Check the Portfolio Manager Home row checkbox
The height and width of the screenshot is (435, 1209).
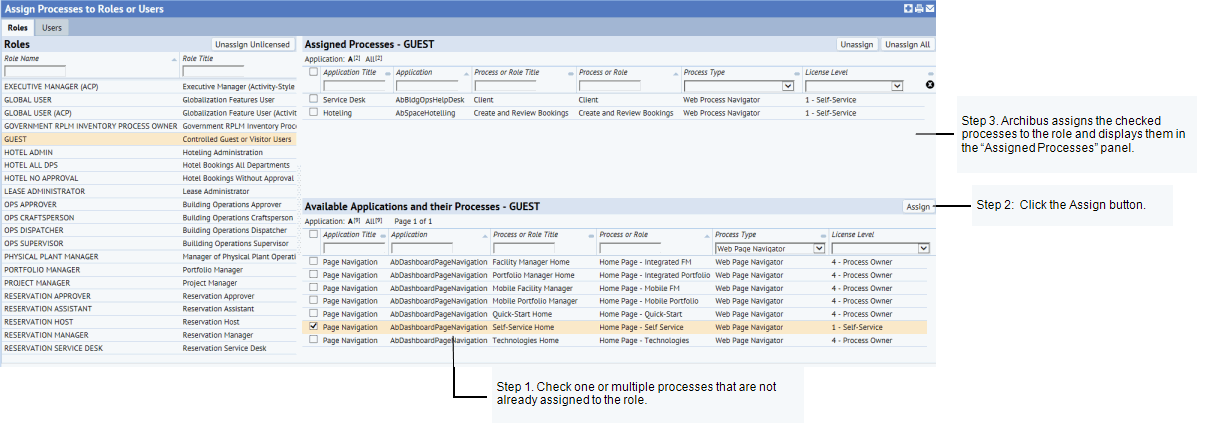pyautogui.click(x=313, y=275)
